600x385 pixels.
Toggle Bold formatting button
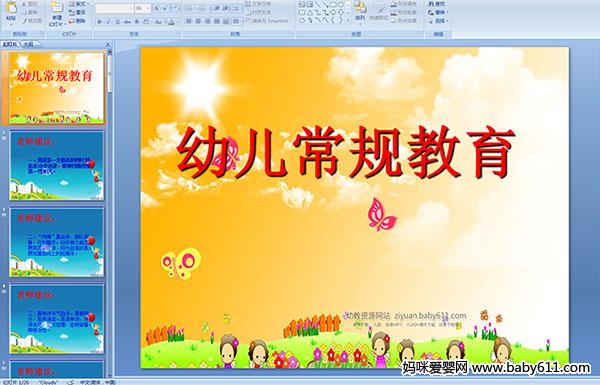click(x=99, y=22)
